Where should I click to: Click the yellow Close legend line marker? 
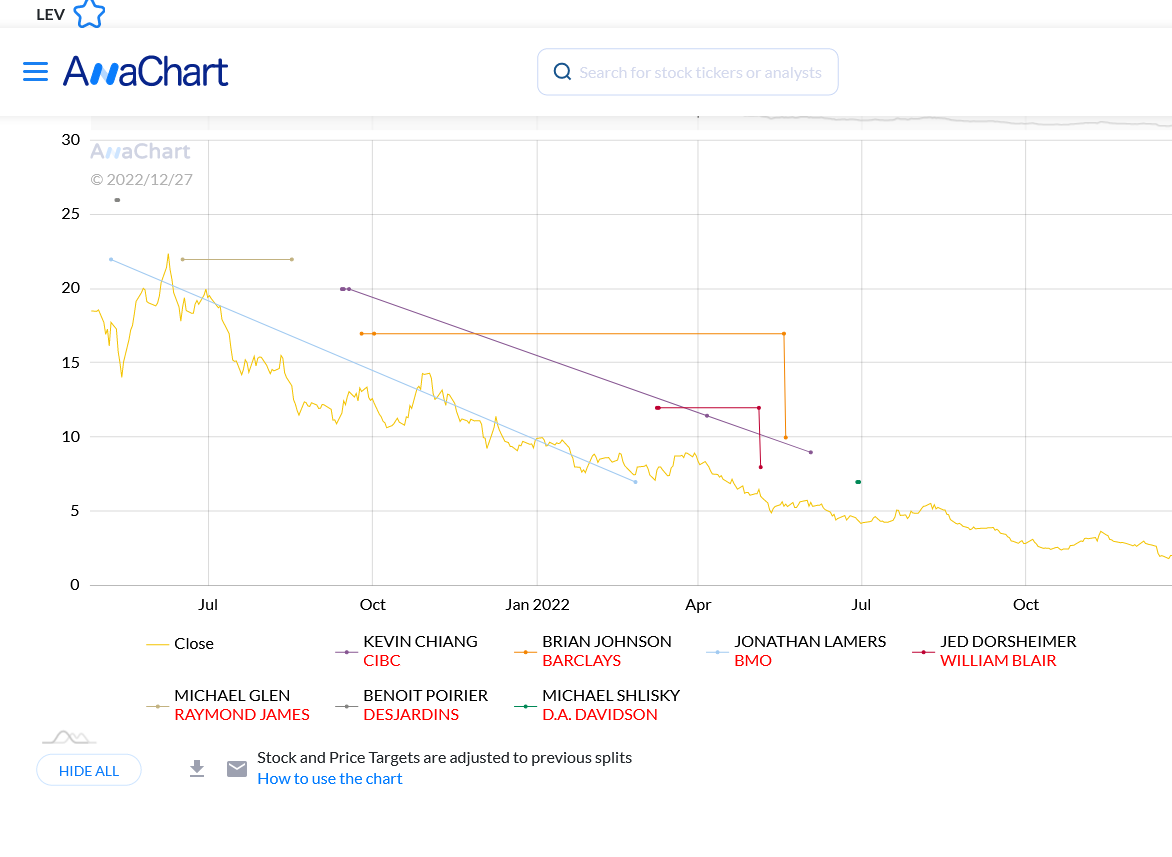click(157, 644)
